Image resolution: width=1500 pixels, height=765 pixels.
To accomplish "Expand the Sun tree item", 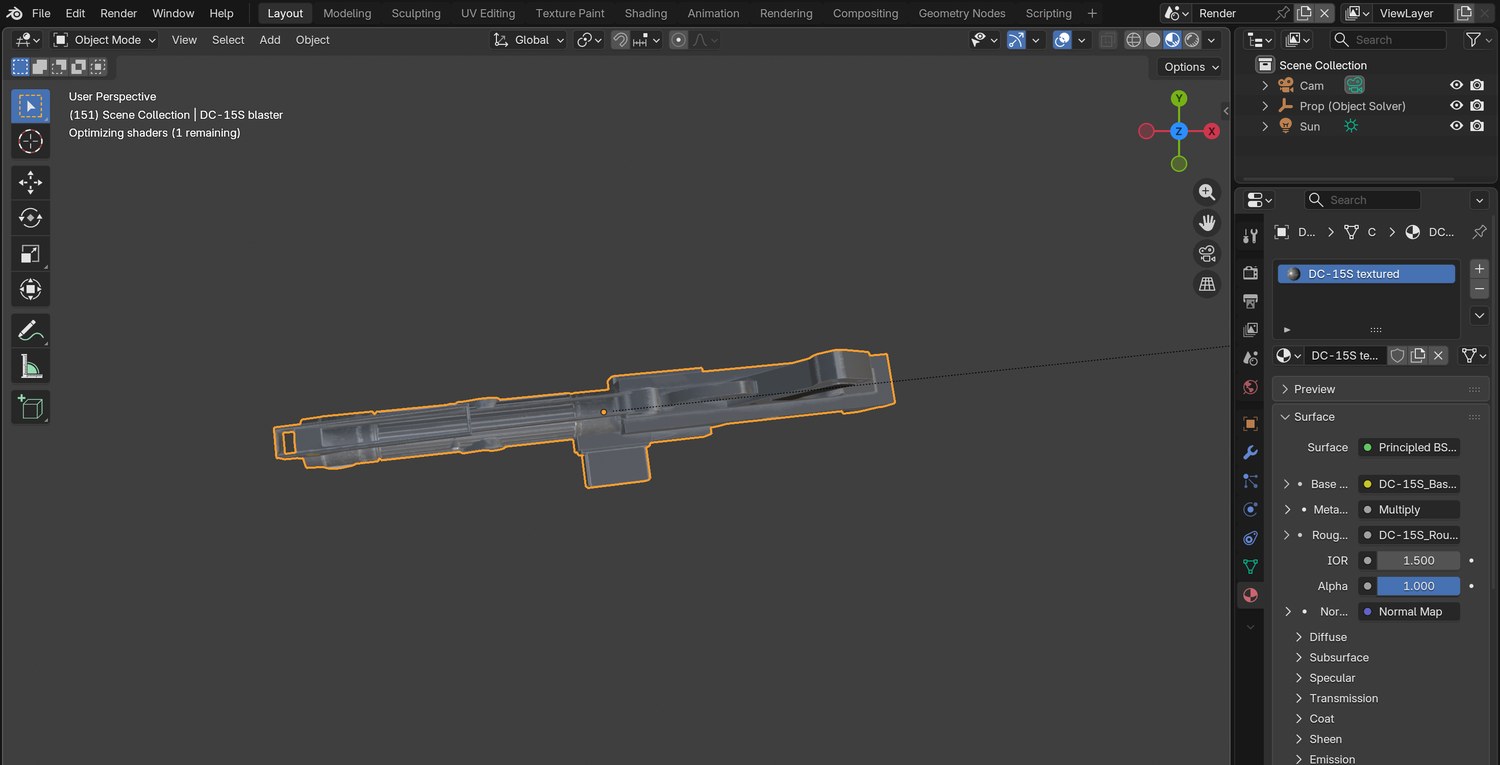I will pyautogui.click(x=1265, y=126).
